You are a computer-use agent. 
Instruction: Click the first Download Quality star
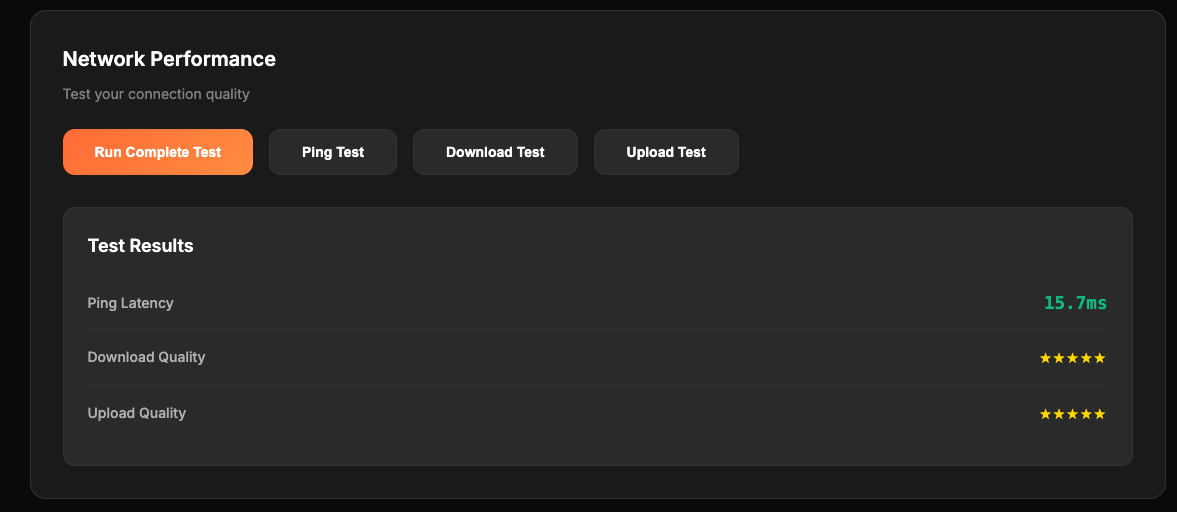click(x=1046, y=358)
